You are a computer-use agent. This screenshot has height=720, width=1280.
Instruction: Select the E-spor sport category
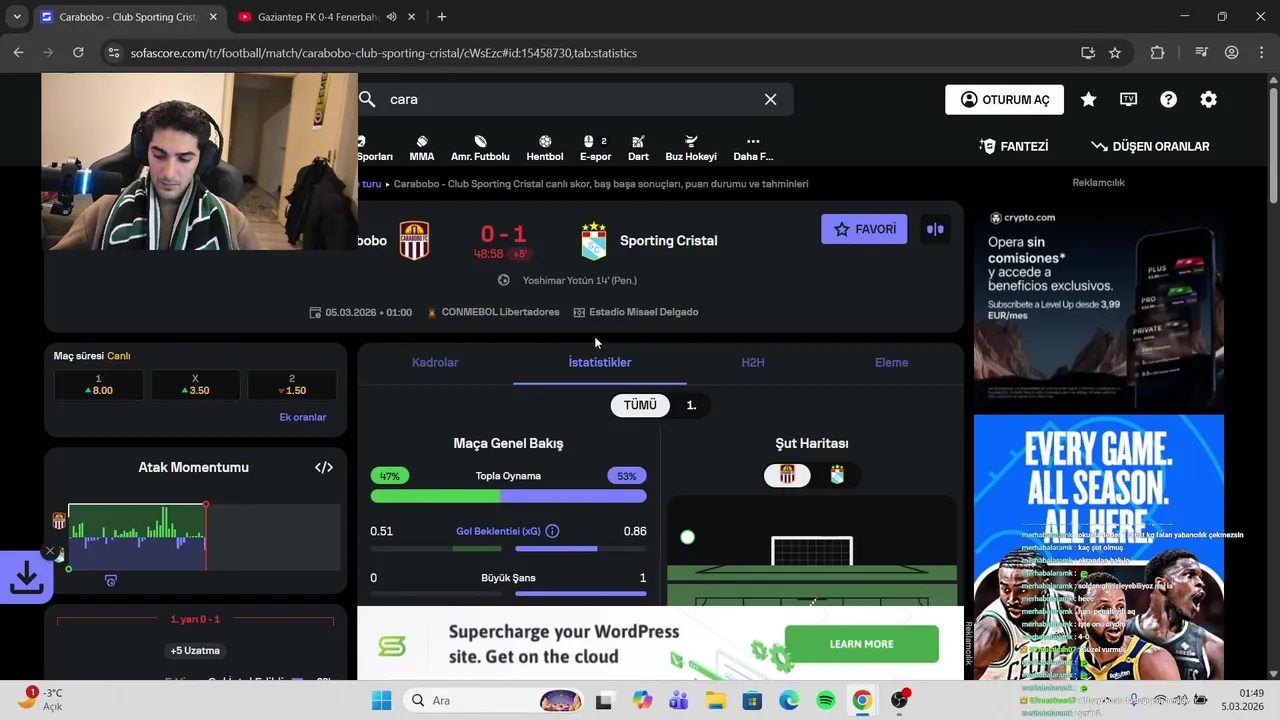pos(595,148)
